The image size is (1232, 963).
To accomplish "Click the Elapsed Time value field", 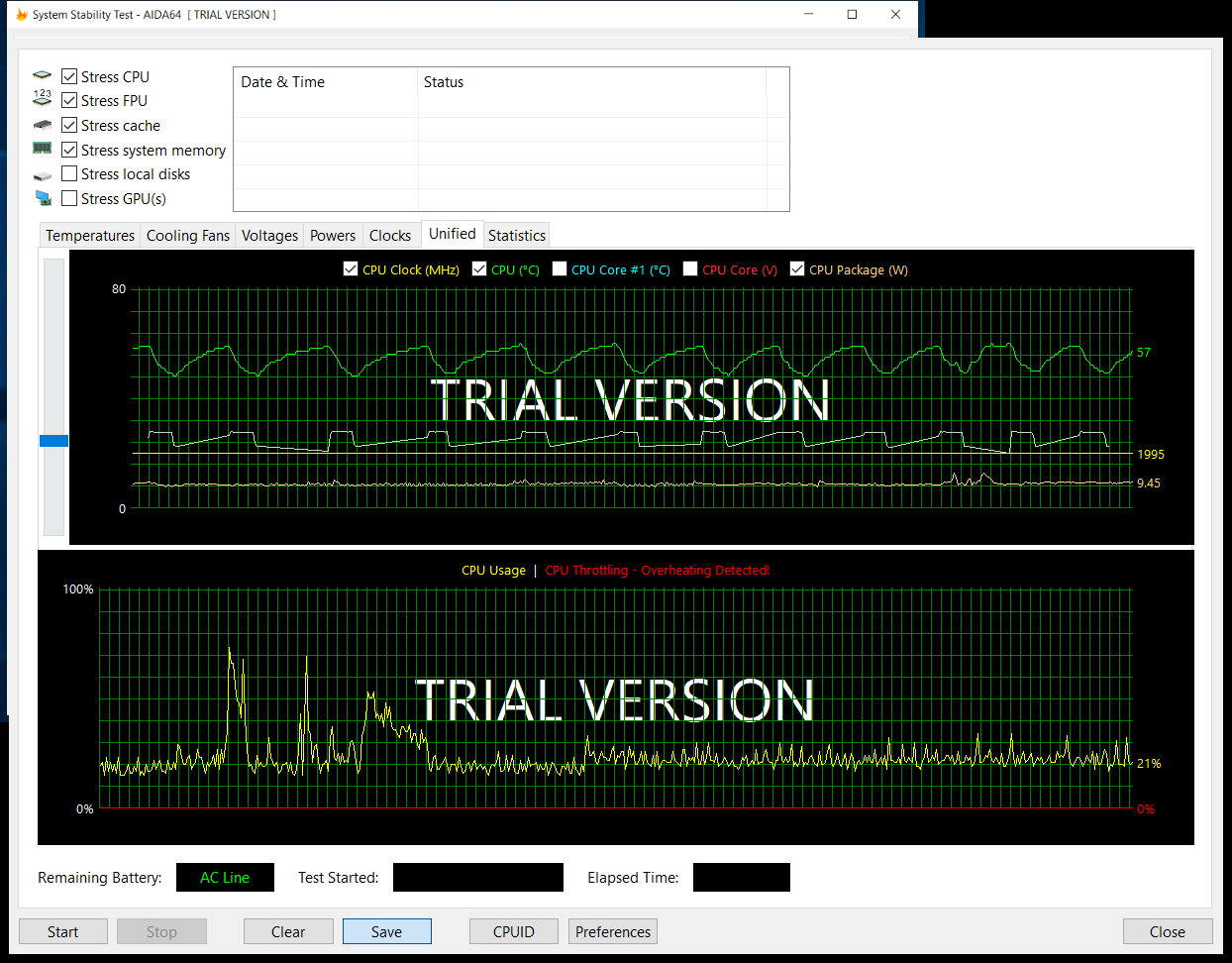I will pos(742,878).
